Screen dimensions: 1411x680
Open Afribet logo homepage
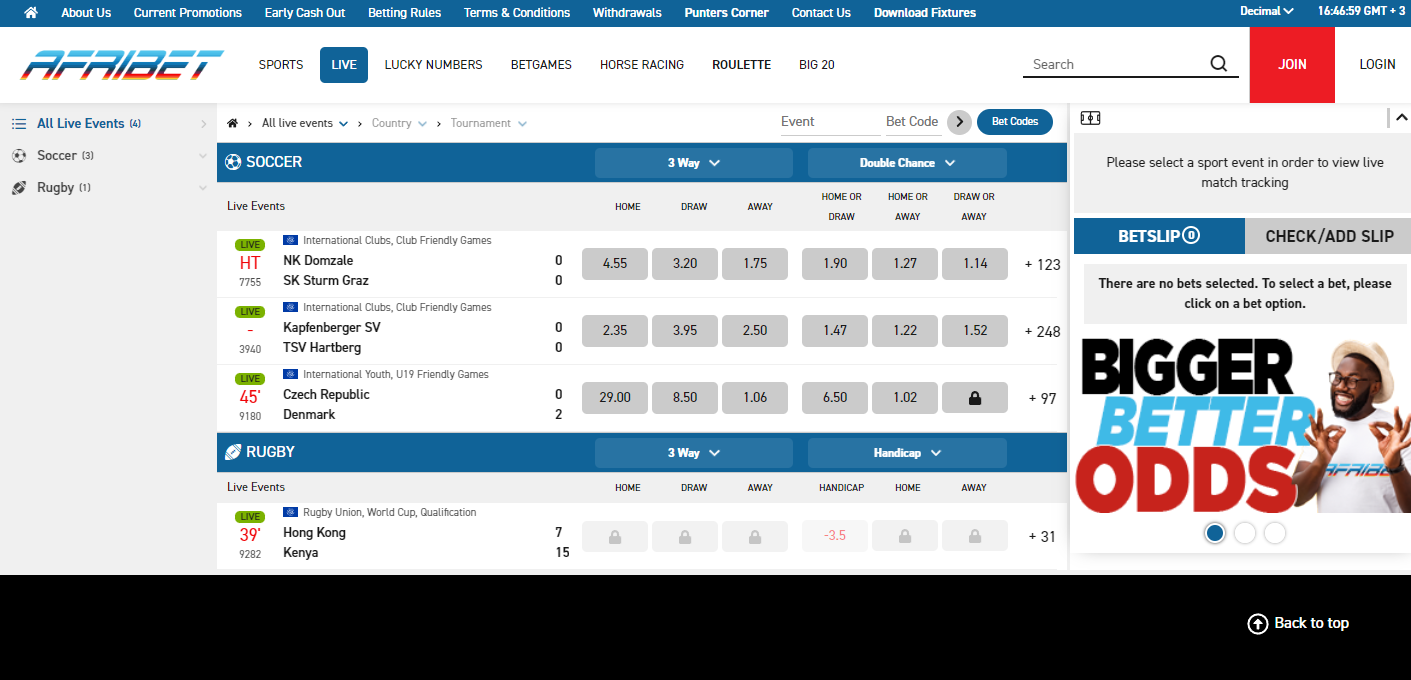(122, 65)
